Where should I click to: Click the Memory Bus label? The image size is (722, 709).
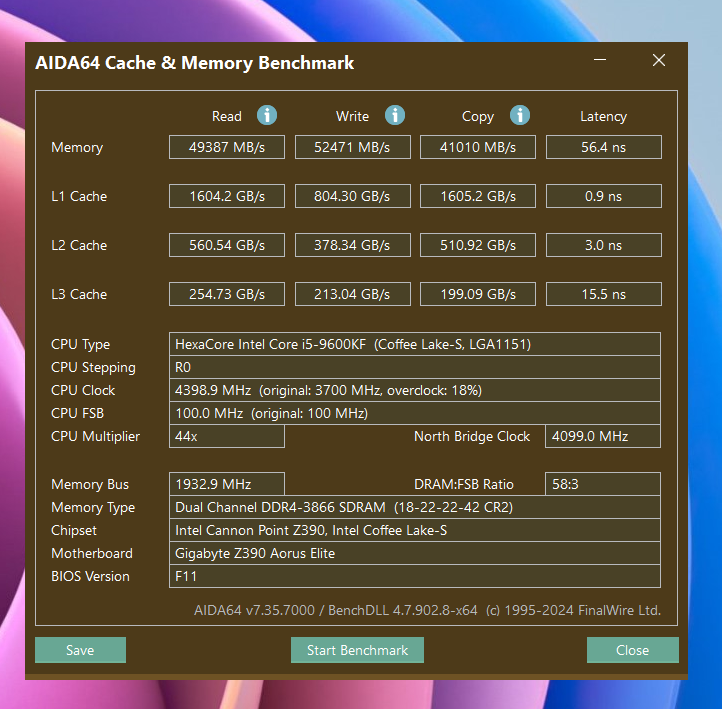pos(90,484)
